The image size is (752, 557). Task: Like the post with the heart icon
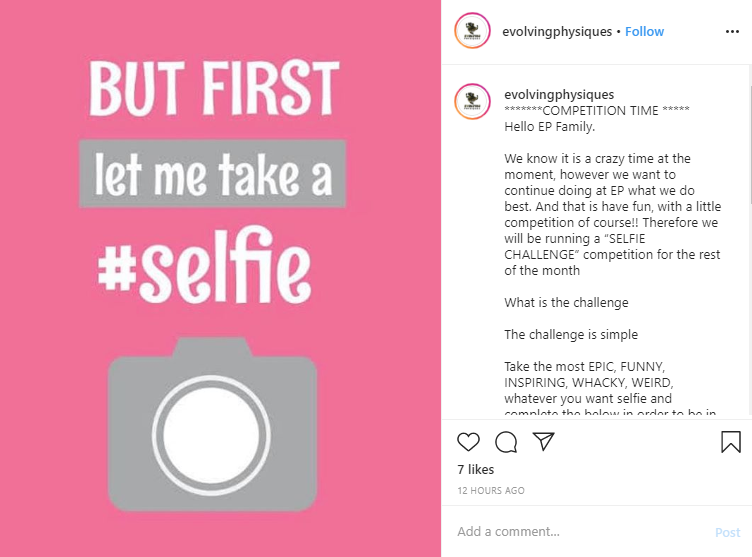pyautogui.click(x=468, y=442)
